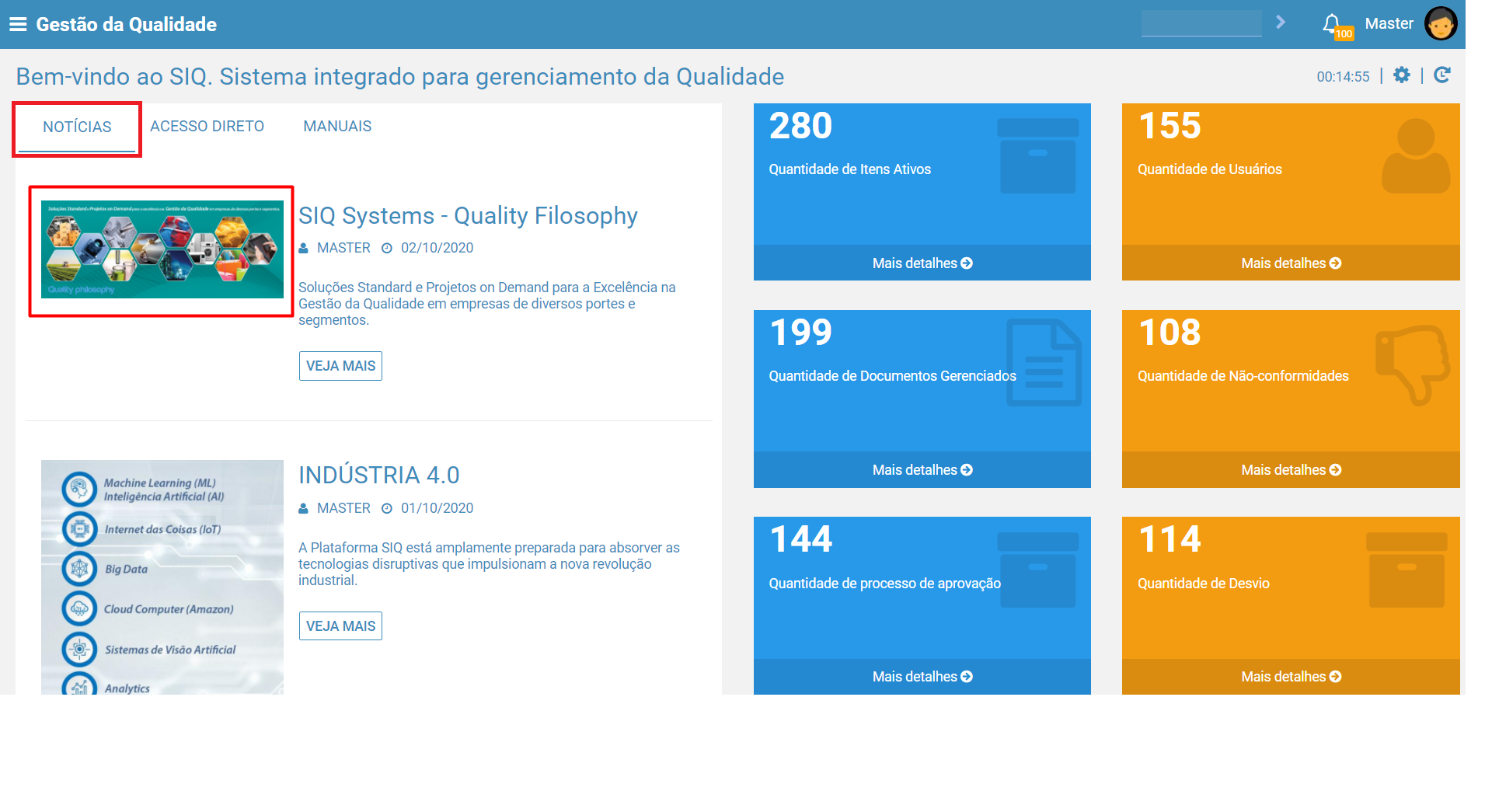Click Quantidade de Usuários label

(x=1210, y=169)
